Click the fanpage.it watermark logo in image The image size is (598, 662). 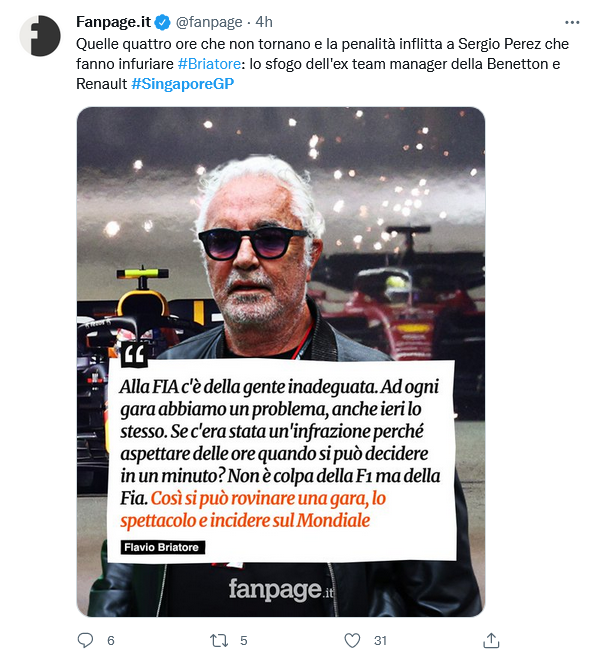[x=281, y=590]
